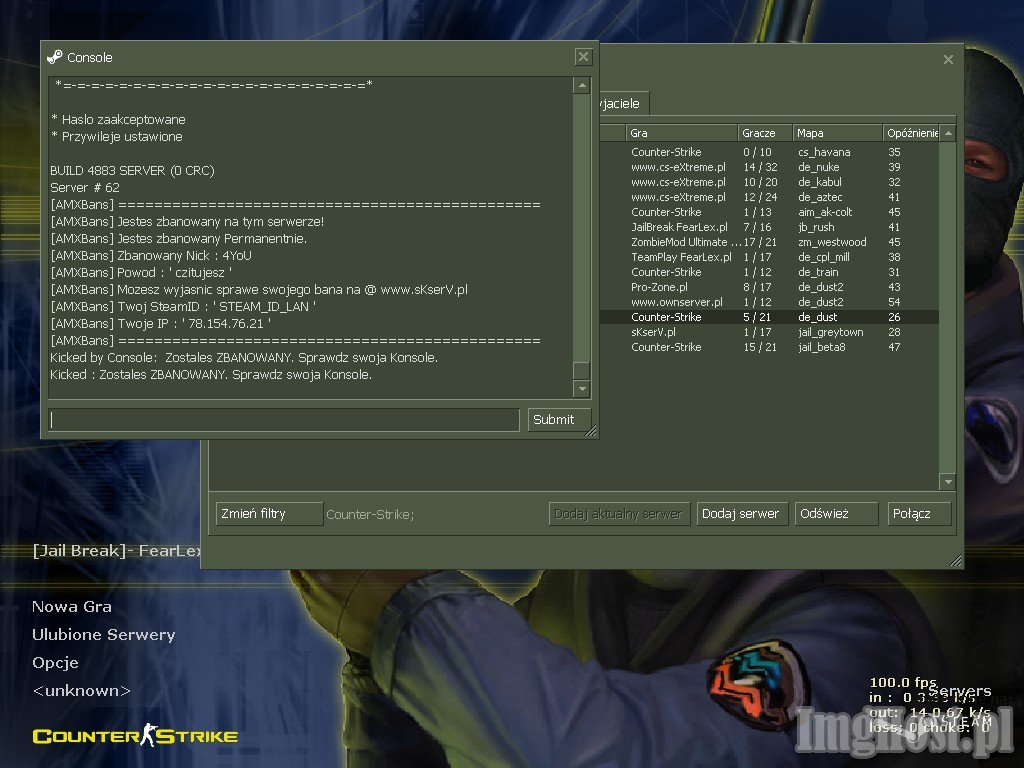Image resolution: width=1024 pixels, height=768 pixels.
Task: Click the Zbanowany Nick : 4YoU console line
Action: point(151,256)
